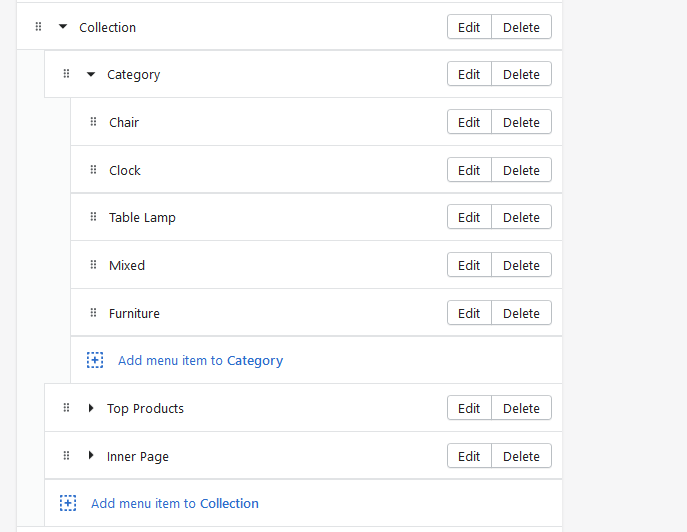Click drag handle icon beside Chair
This screenshot has height=532, width=687.
point(94,122)
